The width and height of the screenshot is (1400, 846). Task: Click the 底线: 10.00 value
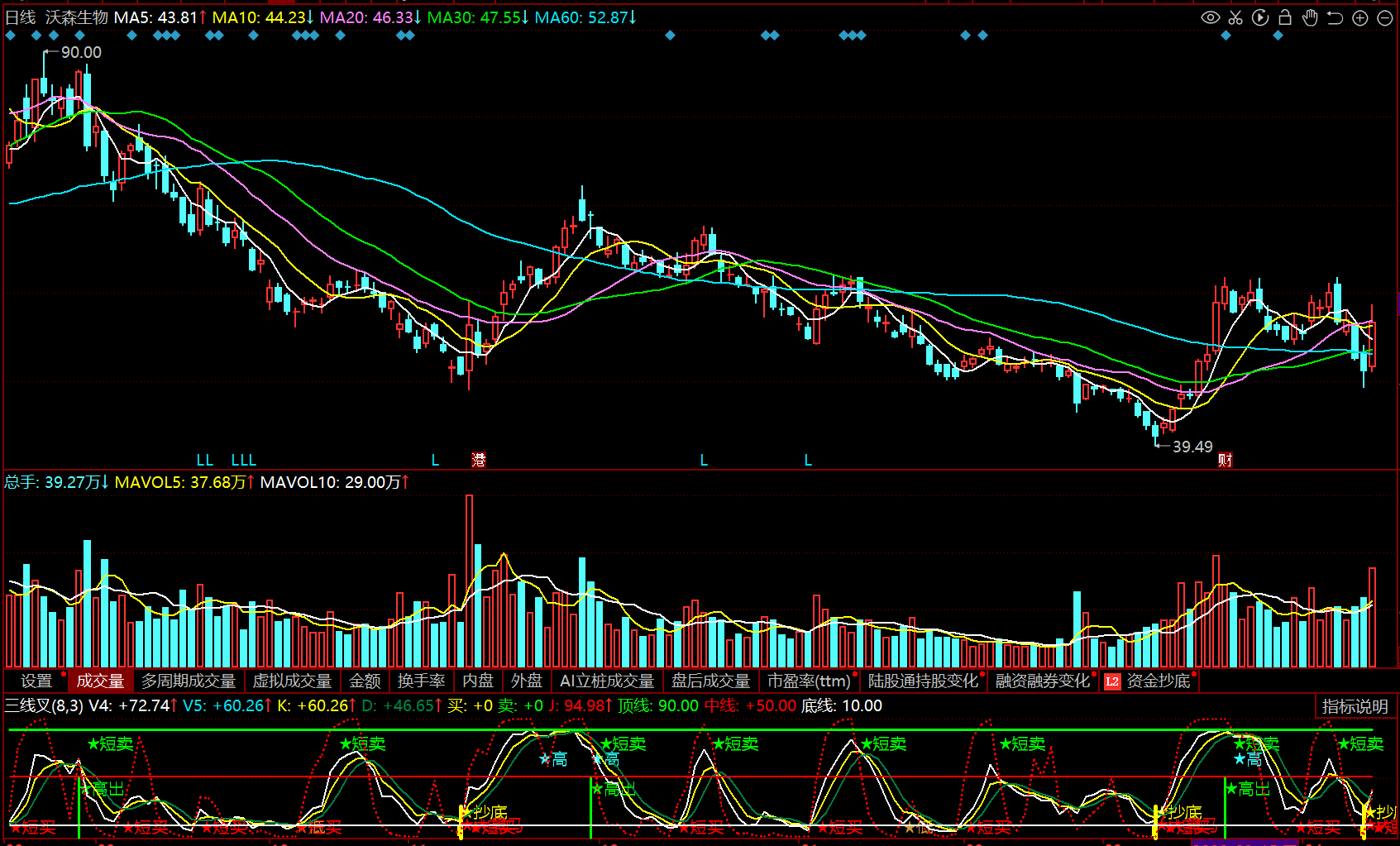click(842, 705)
